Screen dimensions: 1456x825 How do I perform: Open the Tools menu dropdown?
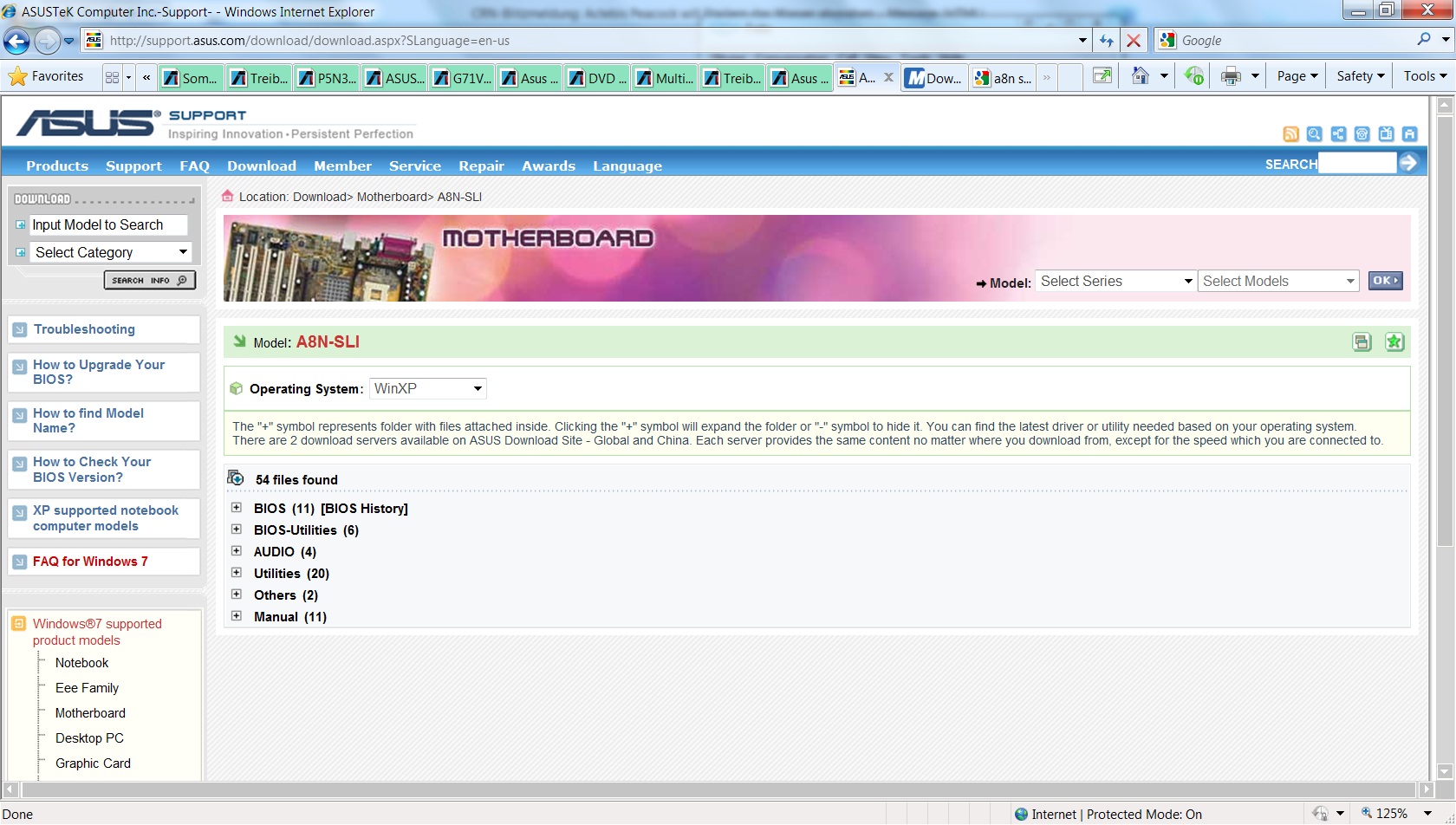1425,76
